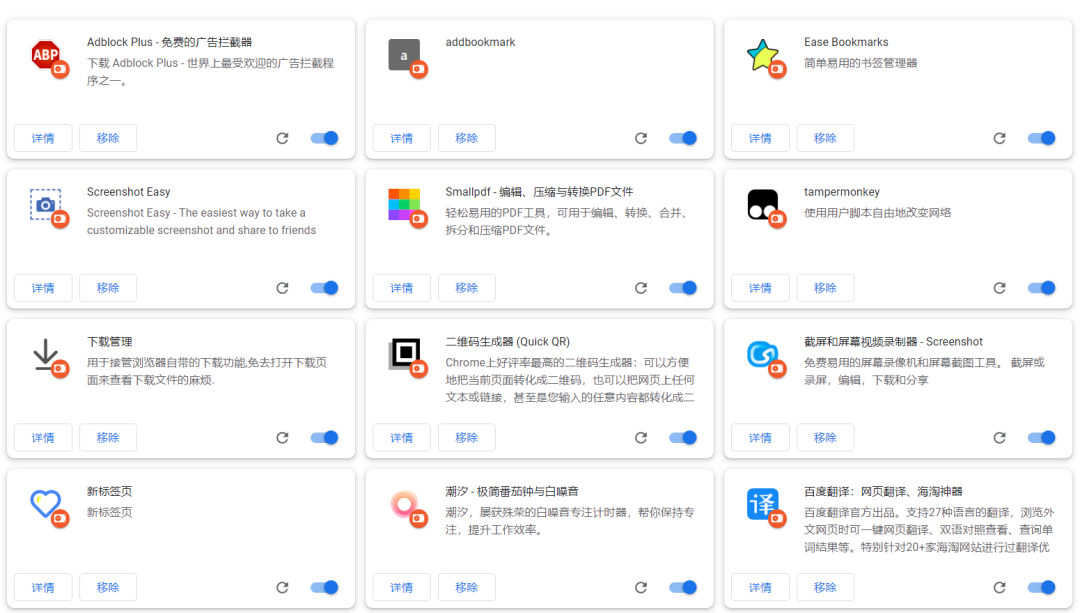1080x613 pixels.
Task: Disable the Smallpdf extension toggle
Action: pos(683,288)
